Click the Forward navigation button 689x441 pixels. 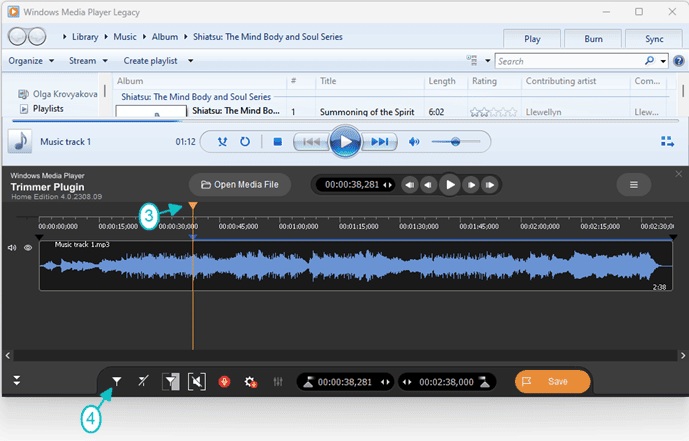(37, 36)
